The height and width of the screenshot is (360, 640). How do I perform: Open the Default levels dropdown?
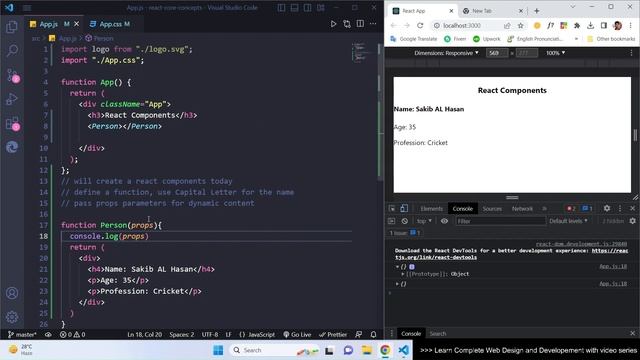(x=568, y=221)
